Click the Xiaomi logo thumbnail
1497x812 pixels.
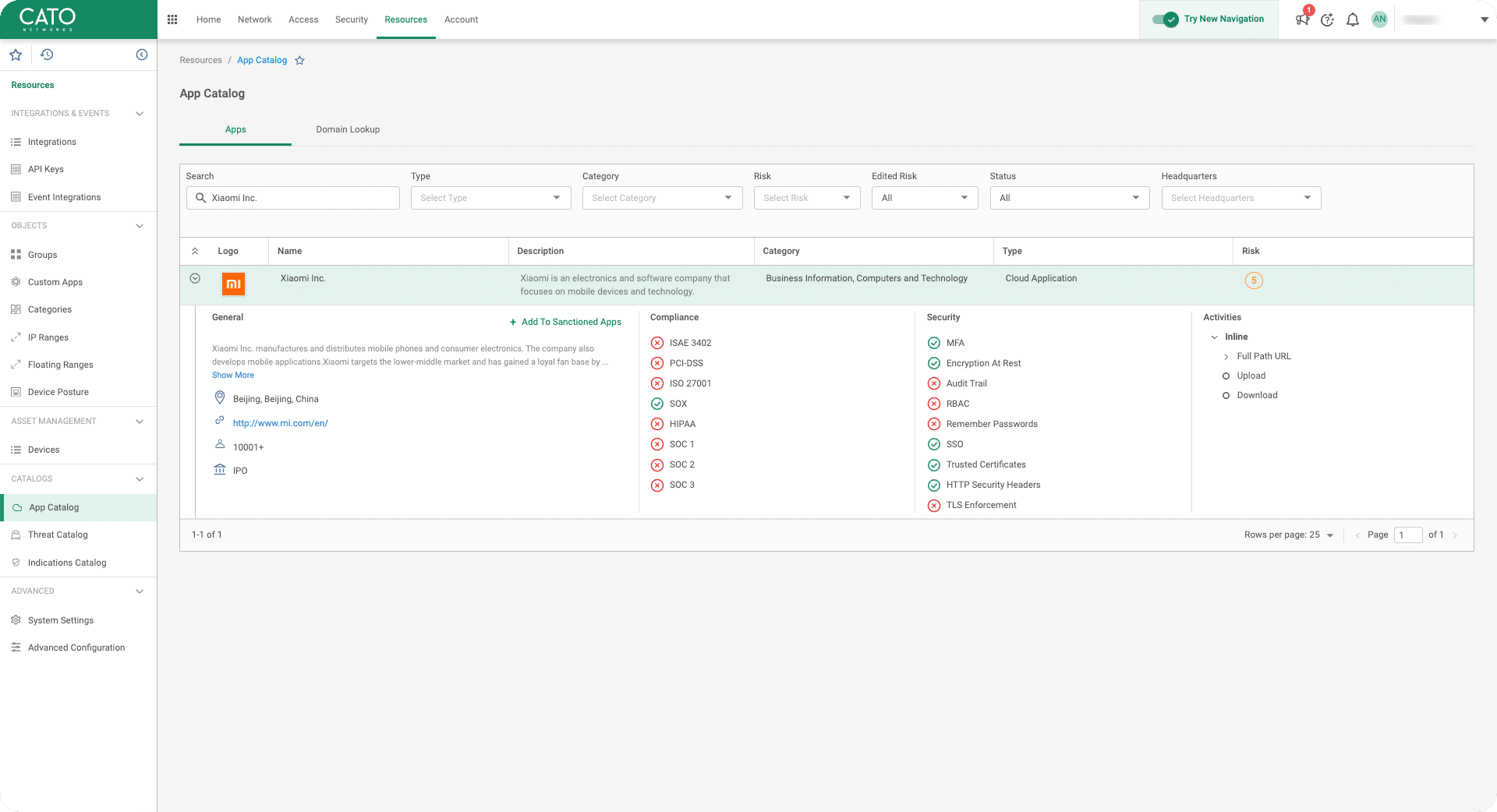[233, 284]
